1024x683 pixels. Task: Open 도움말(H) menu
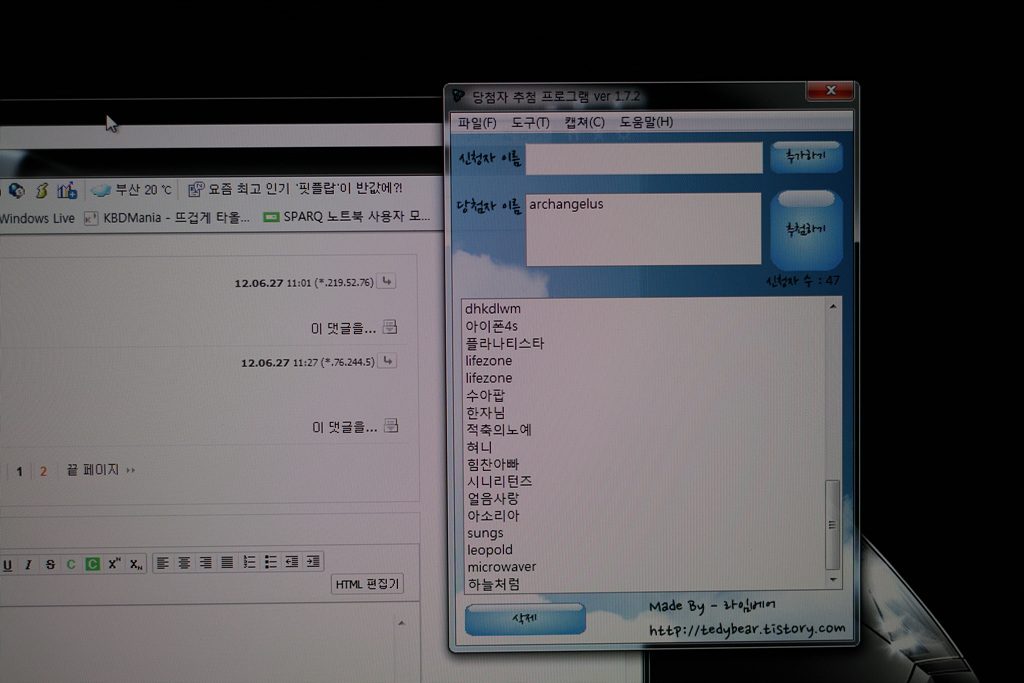646,122
